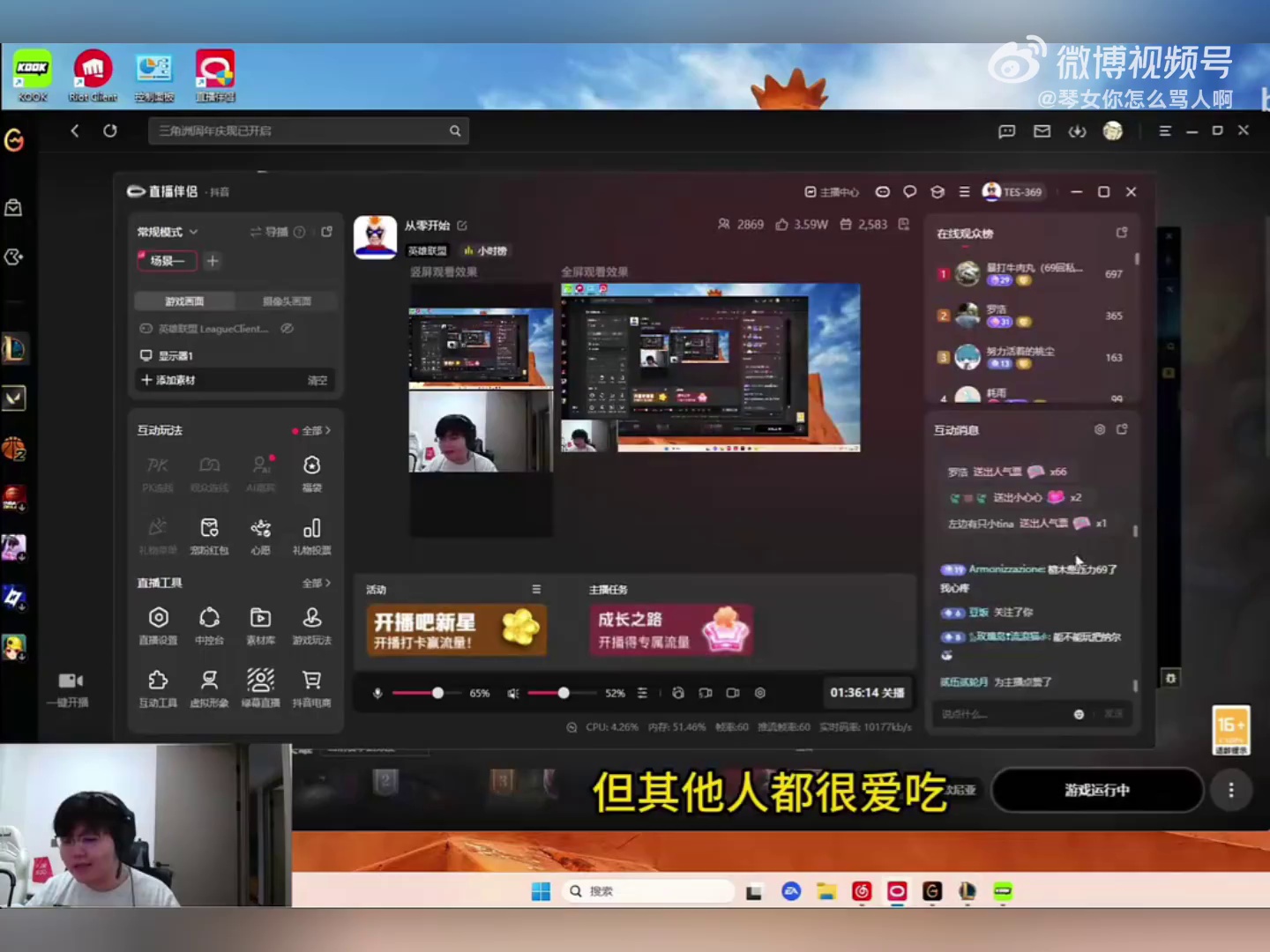Open the 礼物投票 gift voting feature
The height and width of the screenshot is (952, 1270).
(x=311, y=535)
